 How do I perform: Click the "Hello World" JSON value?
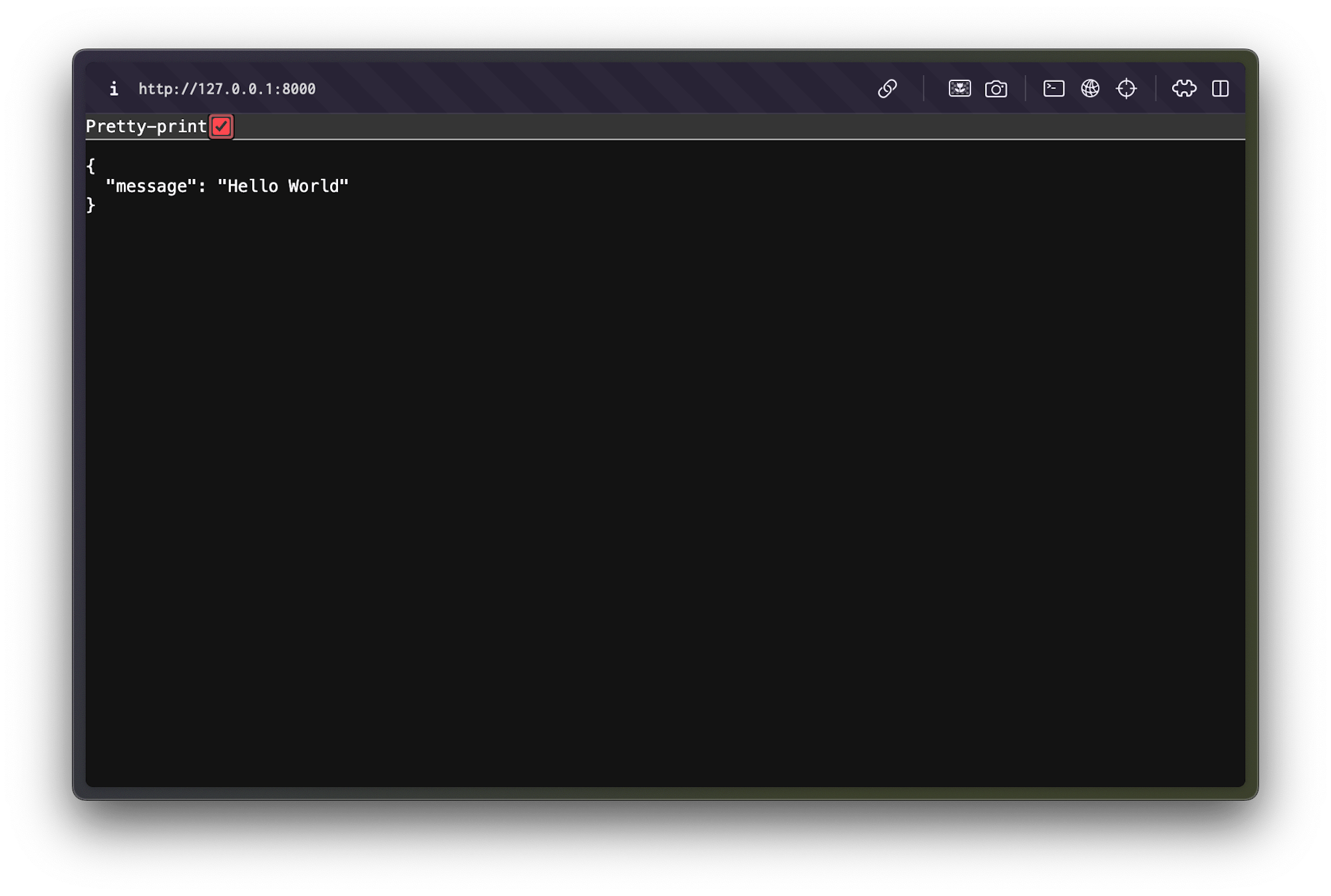(x=283, y=186)
